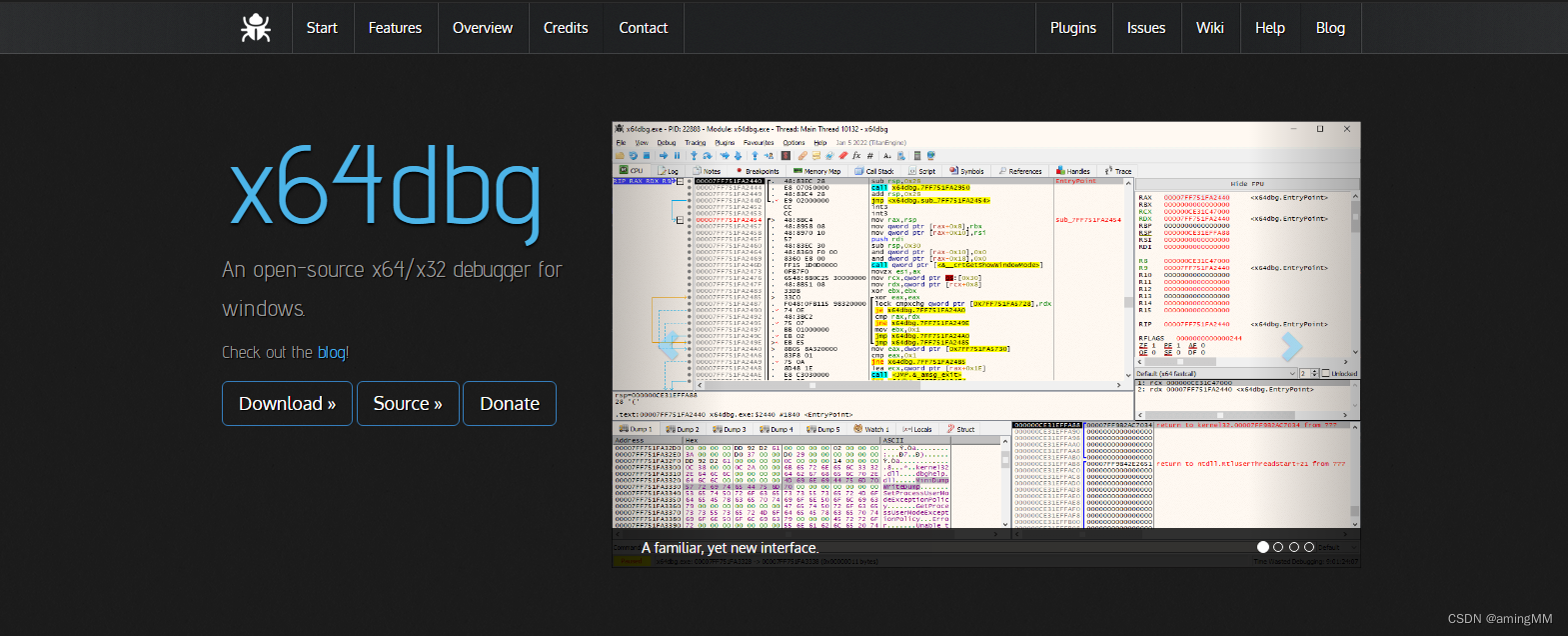The width and height of the screenshot is (1568, 636).
Task: Select Dump 2 tab in dump pane
Action: 683,429
